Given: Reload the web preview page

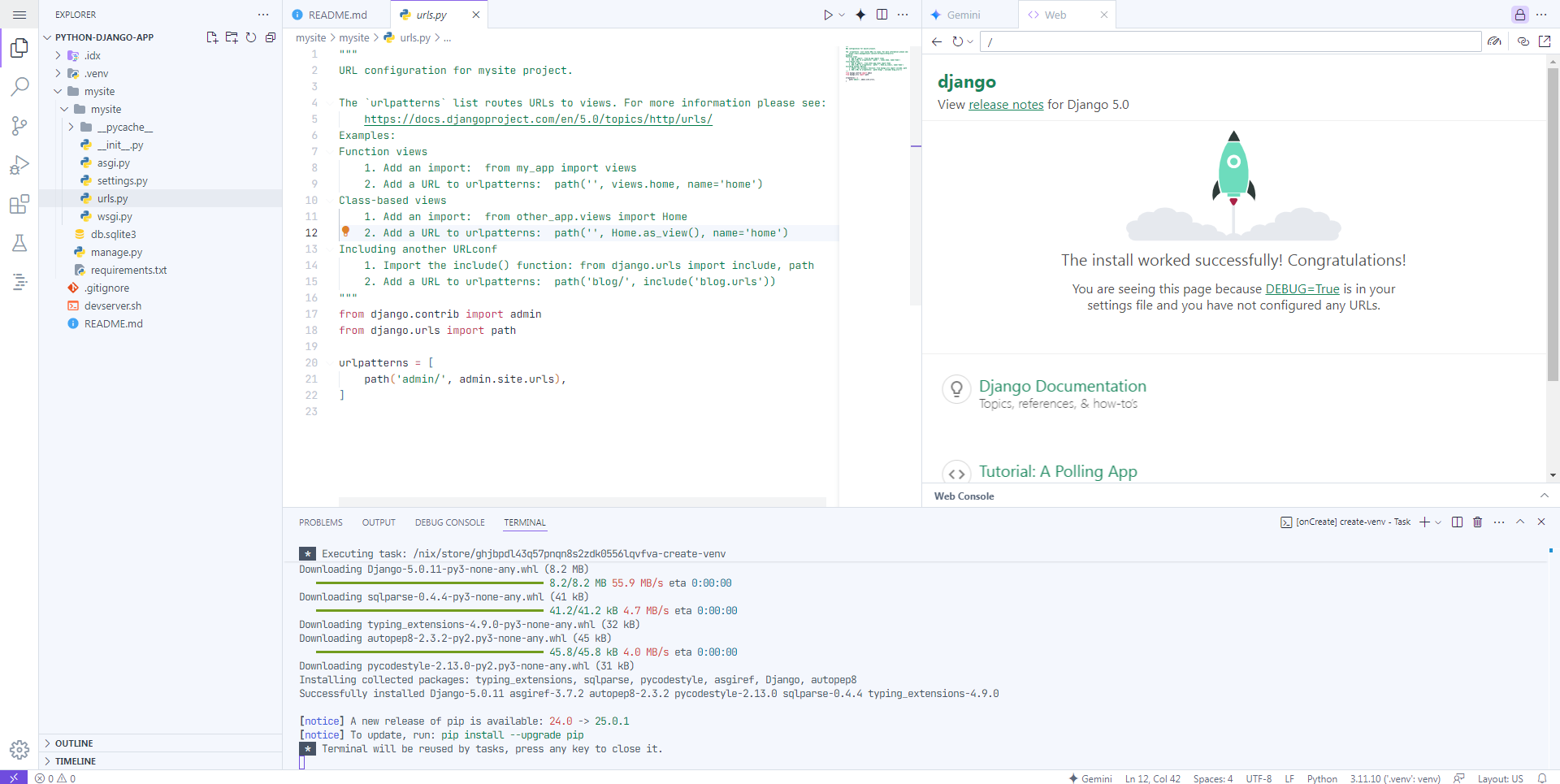Looking at the screenshot, I should (x=957, y=41).
